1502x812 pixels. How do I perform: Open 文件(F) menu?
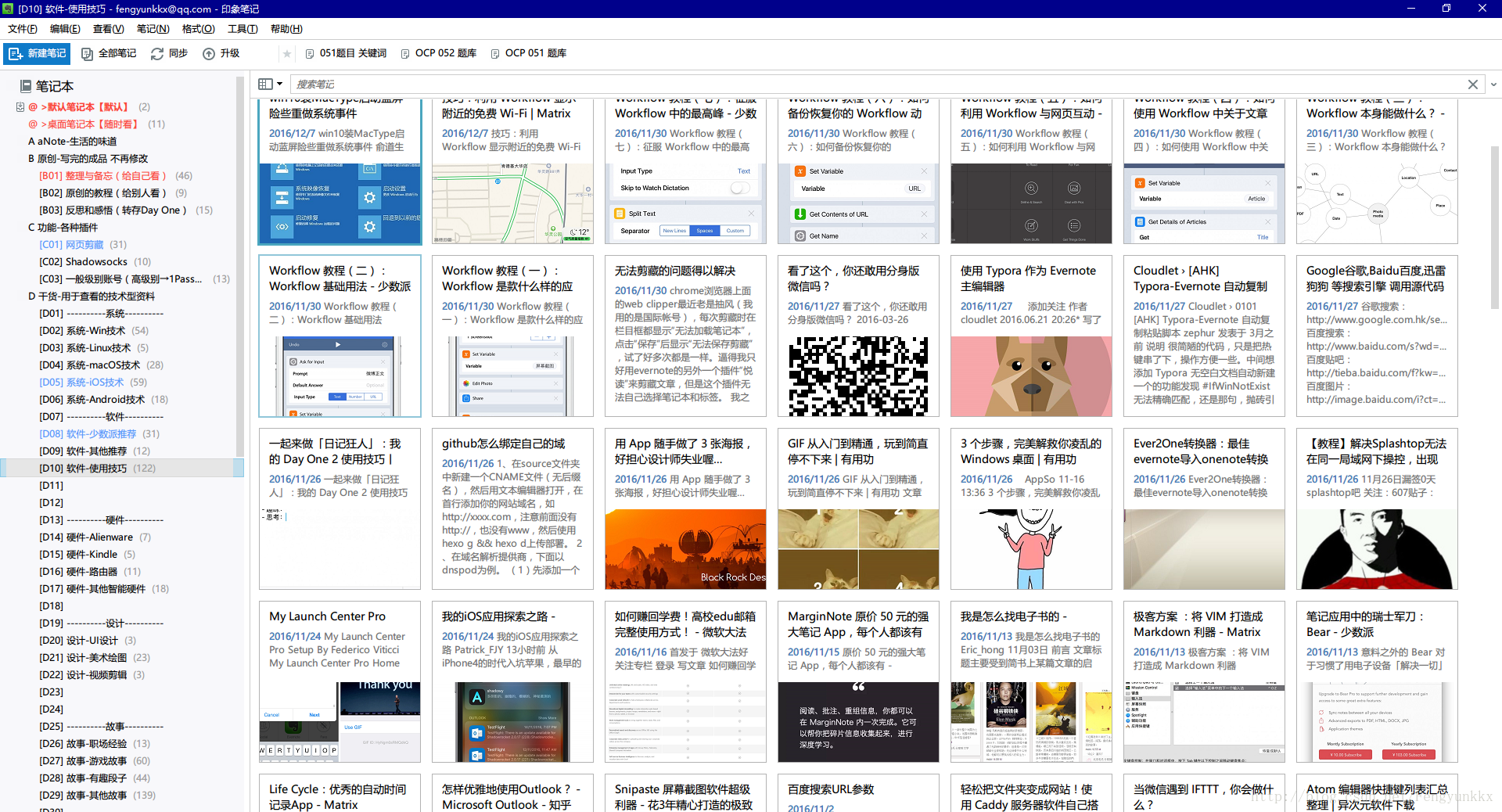pyautogui.click(x=23, y=29)
